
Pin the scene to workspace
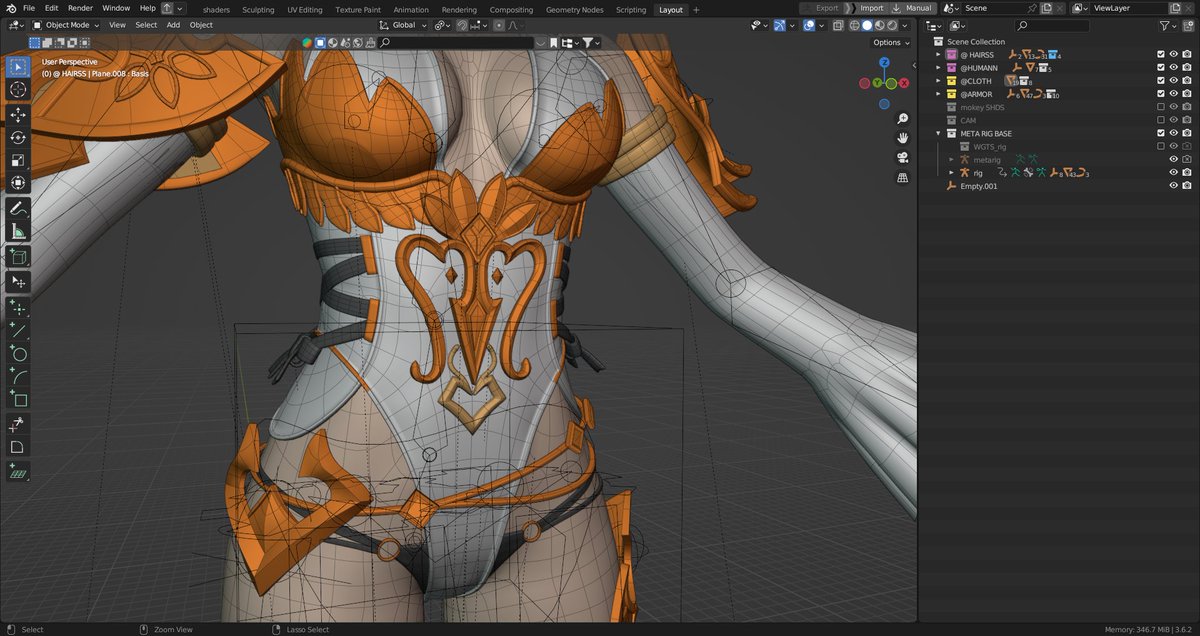click(1033, 8)
